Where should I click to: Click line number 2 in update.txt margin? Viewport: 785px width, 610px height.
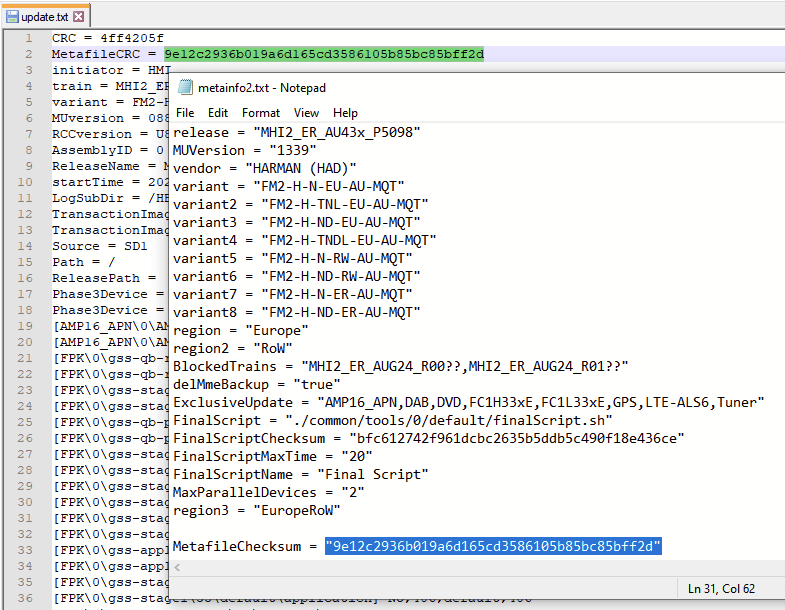(x=29, y=54)
